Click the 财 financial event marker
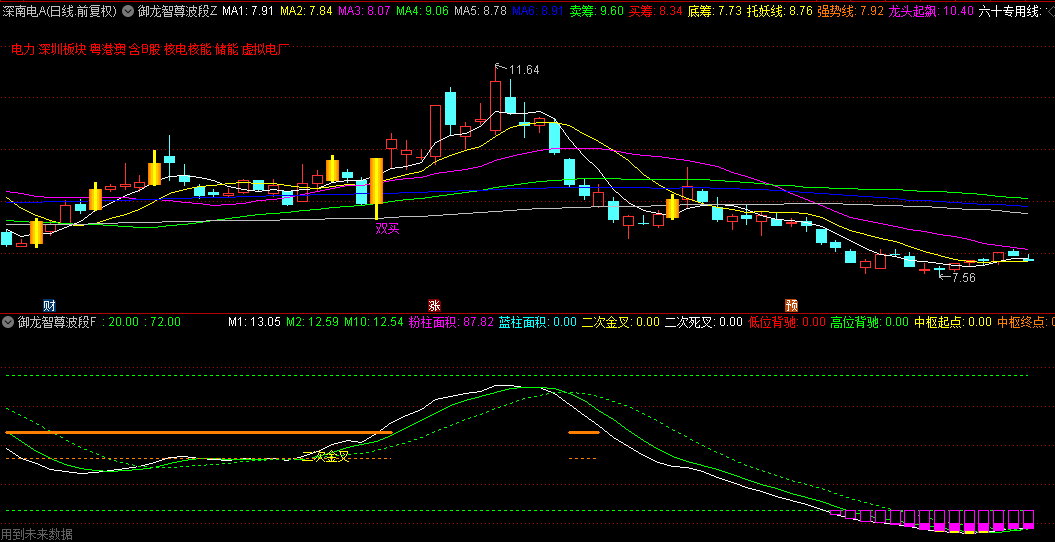Viewport: 1055px width, 542px height. pos(49,305)
